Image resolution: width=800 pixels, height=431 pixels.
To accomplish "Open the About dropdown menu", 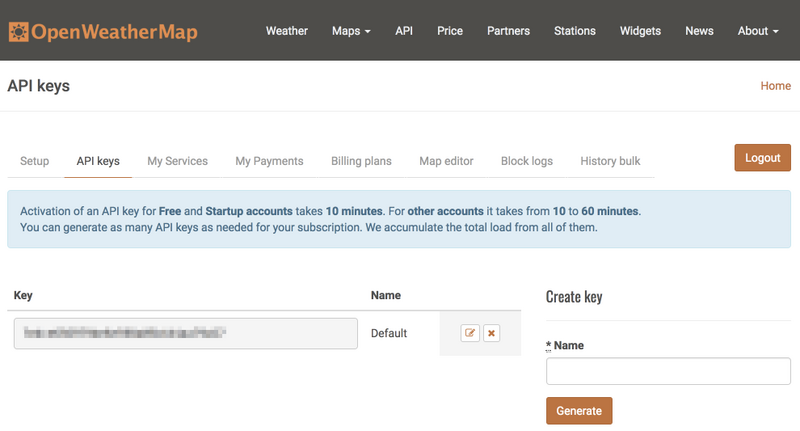I will click(758, 31).
